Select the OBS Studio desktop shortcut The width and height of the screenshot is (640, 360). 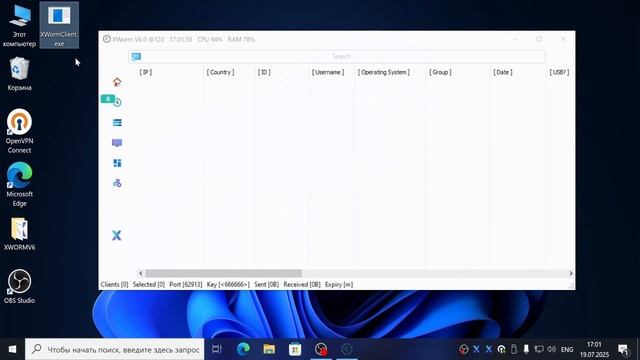tap(19, 287)
